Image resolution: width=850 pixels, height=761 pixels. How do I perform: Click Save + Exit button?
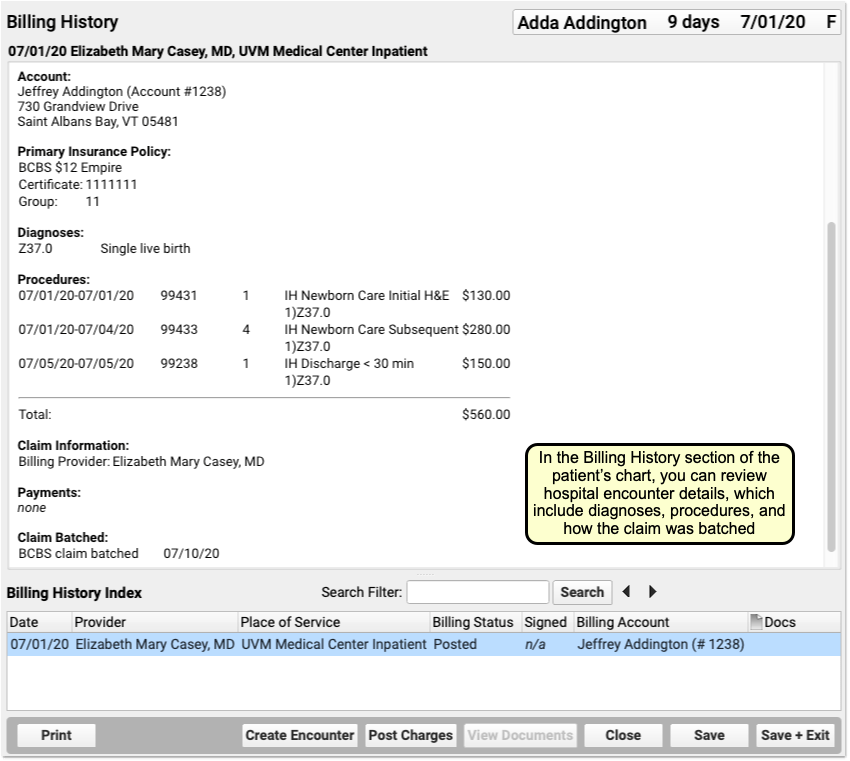coord(795,735)
